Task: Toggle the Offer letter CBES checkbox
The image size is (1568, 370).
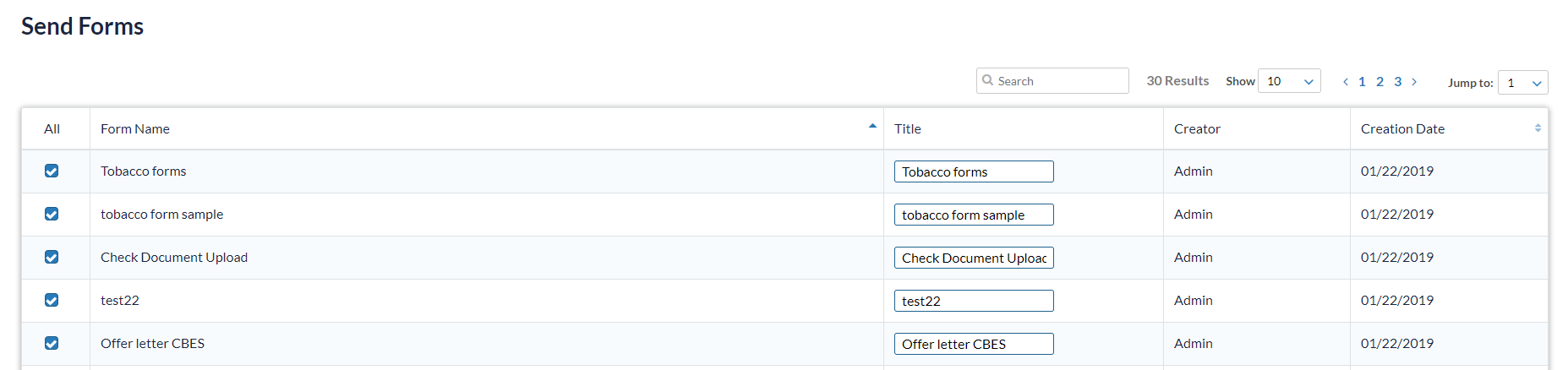Action: point(52,343)
